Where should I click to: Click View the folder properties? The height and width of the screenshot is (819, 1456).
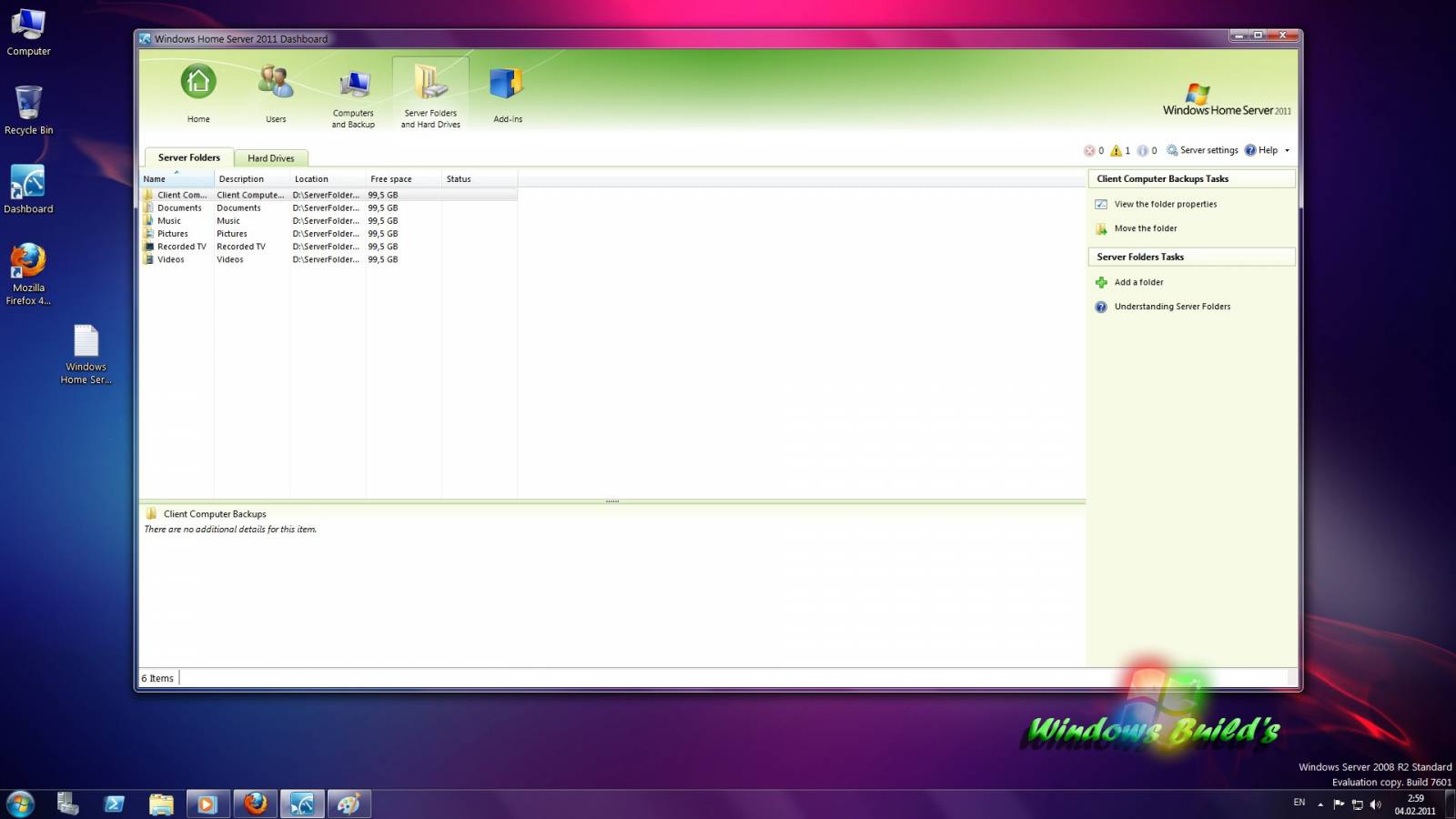pos(1165,204)
